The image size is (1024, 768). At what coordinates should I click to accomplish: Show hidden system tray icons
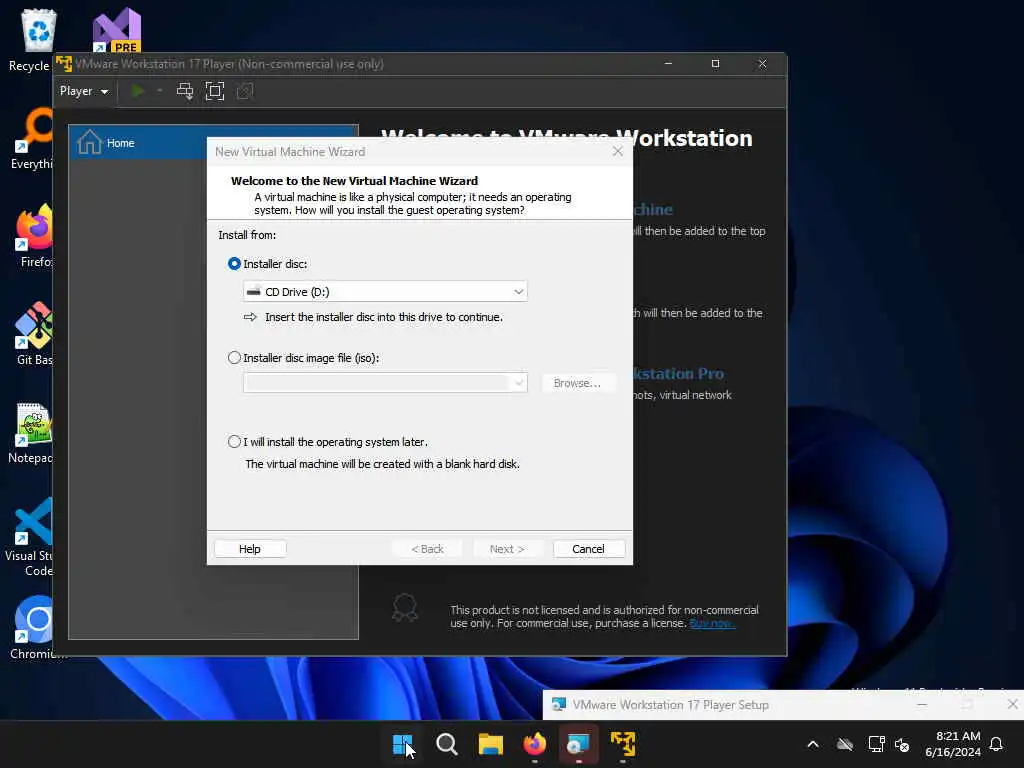click(813, 744)
